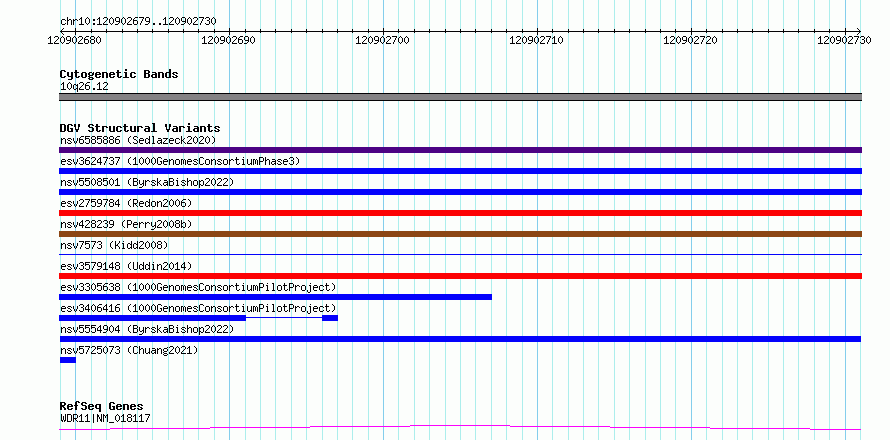Image resolution: width=890 pixels, height=440 pixels.
Task: Open the esv3406416 variant label
Action: pyautogui.click(x=198, y=308)
